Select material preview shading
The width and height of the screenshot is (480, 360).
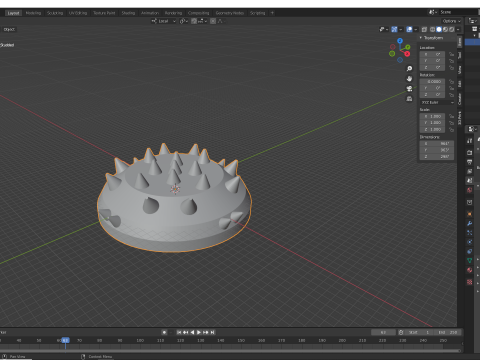tap(445, 29)
